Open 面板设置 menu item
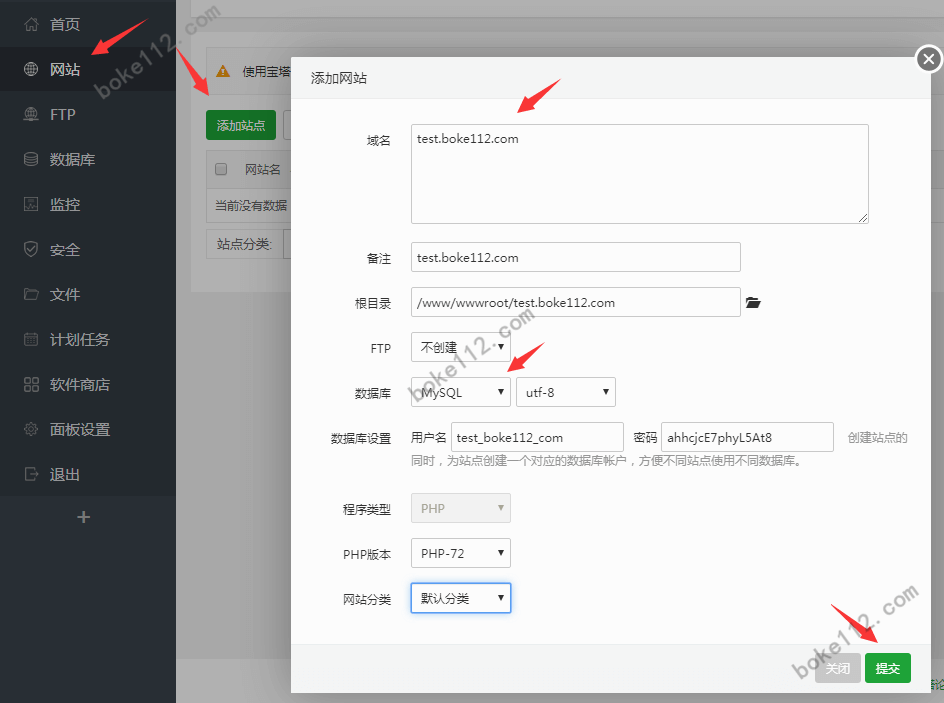The width and height of the screenshot is (944, 703). pos(88,429)
